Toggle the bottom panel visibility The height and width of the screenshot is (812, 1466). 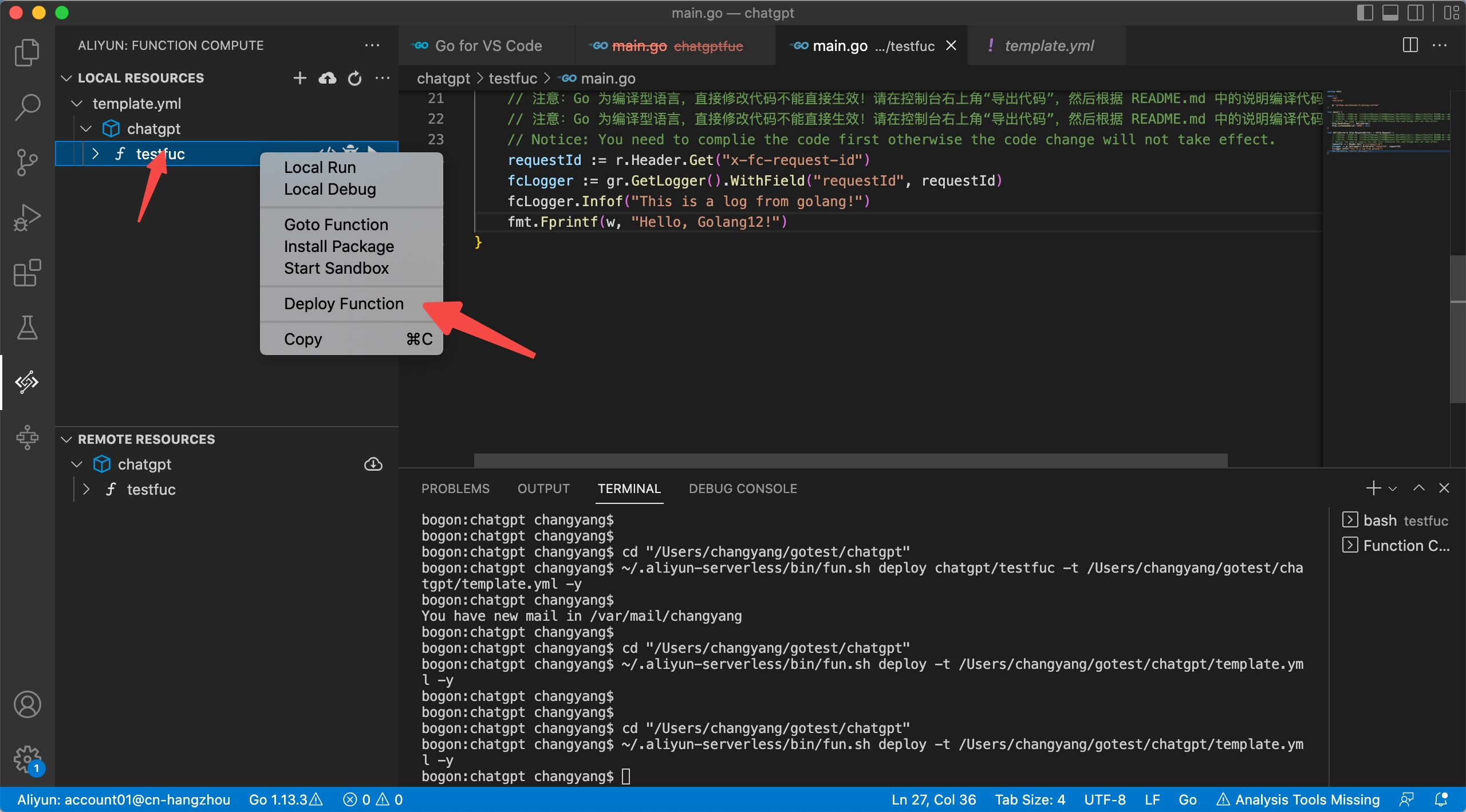(x=1390, y=13)
